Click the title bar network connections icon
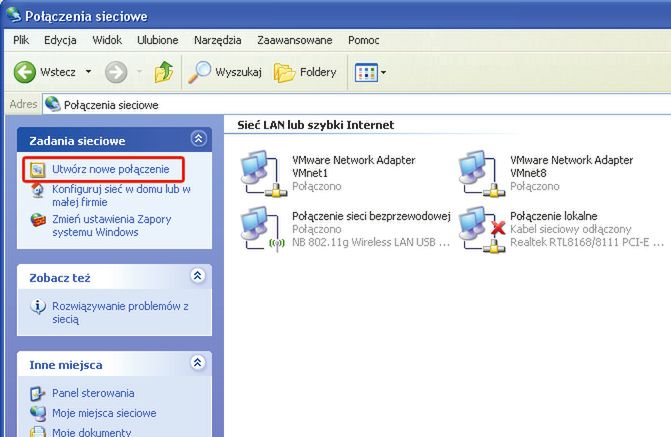The width and height of the screenshot is (671, 437). point(14,15)
